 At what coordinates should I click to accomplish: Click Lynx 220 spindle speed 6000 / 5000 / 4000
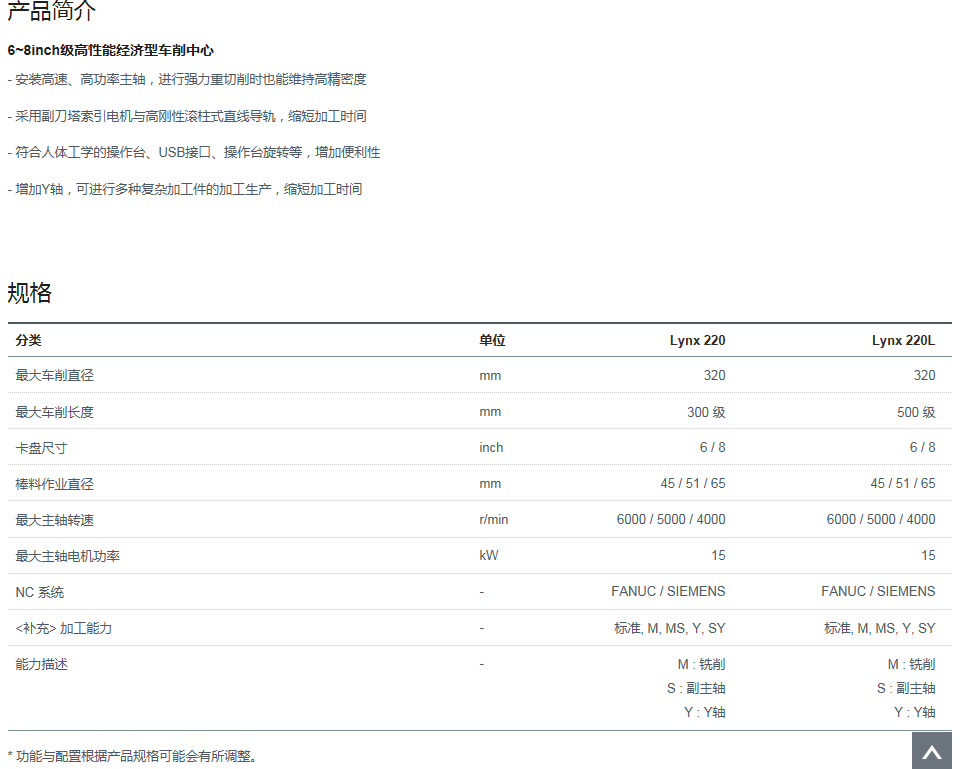click(x=671, y=520)
